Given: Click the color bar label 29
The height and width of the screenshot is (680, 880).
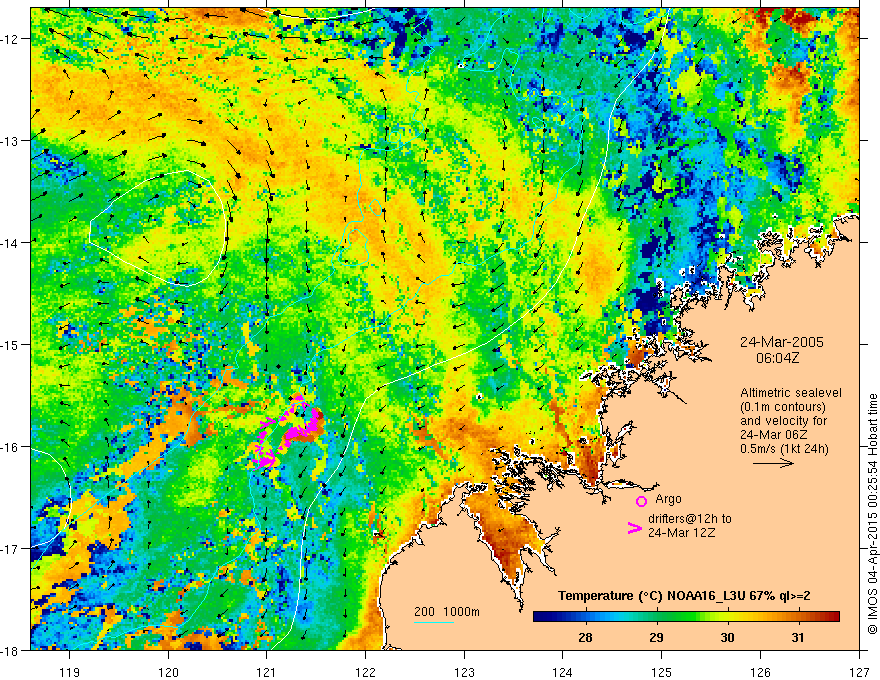Looking at the screenshot, I should (656, 638).
